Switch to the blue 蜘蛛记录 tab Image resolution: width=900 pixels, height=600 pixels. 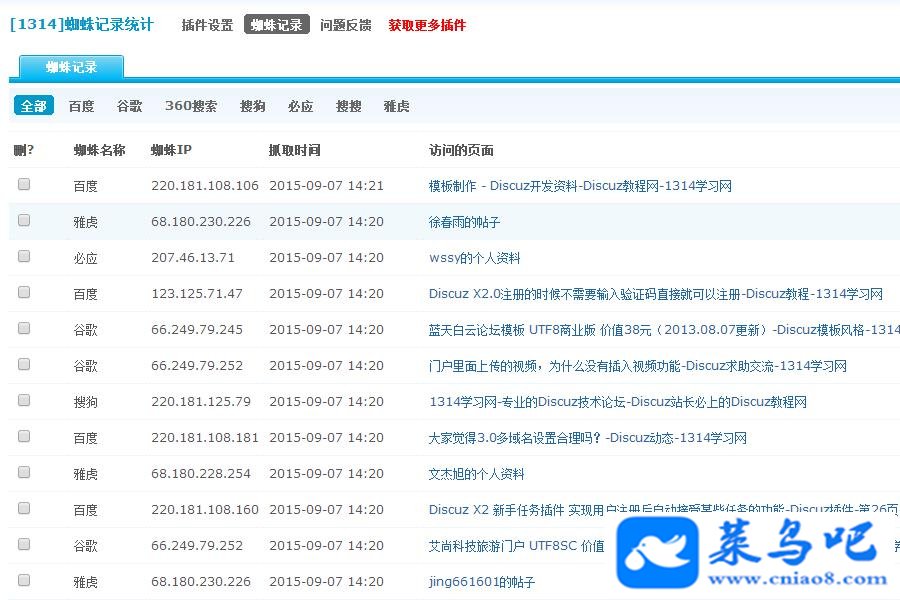71,67
